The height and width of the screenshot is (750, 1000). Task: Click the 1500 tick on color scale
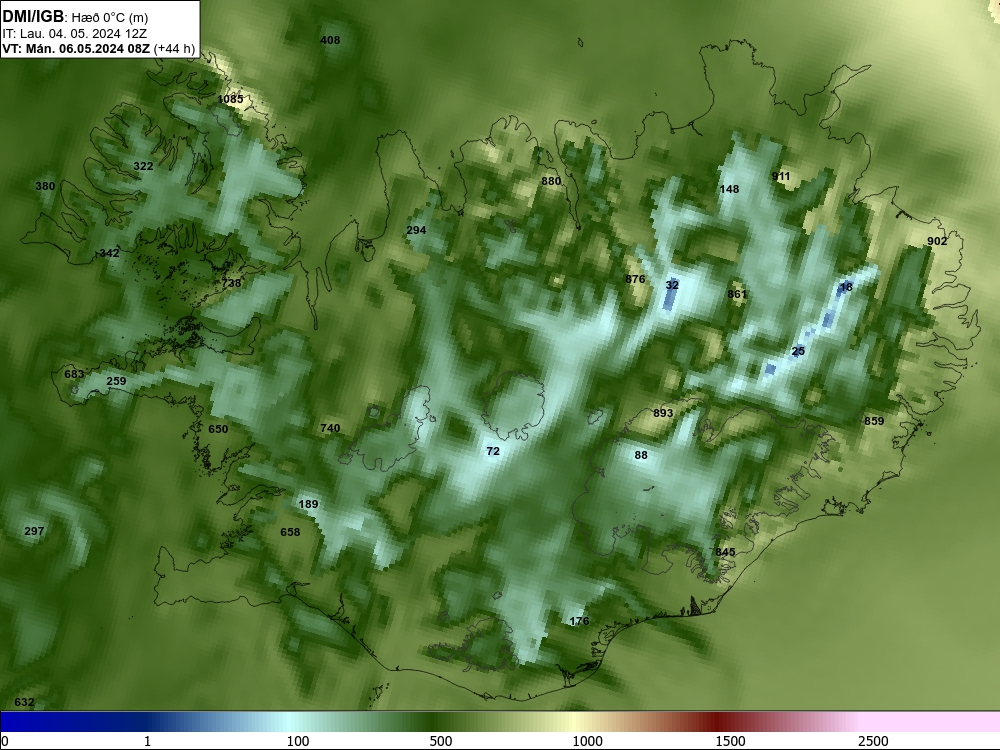tap(730, 741)
